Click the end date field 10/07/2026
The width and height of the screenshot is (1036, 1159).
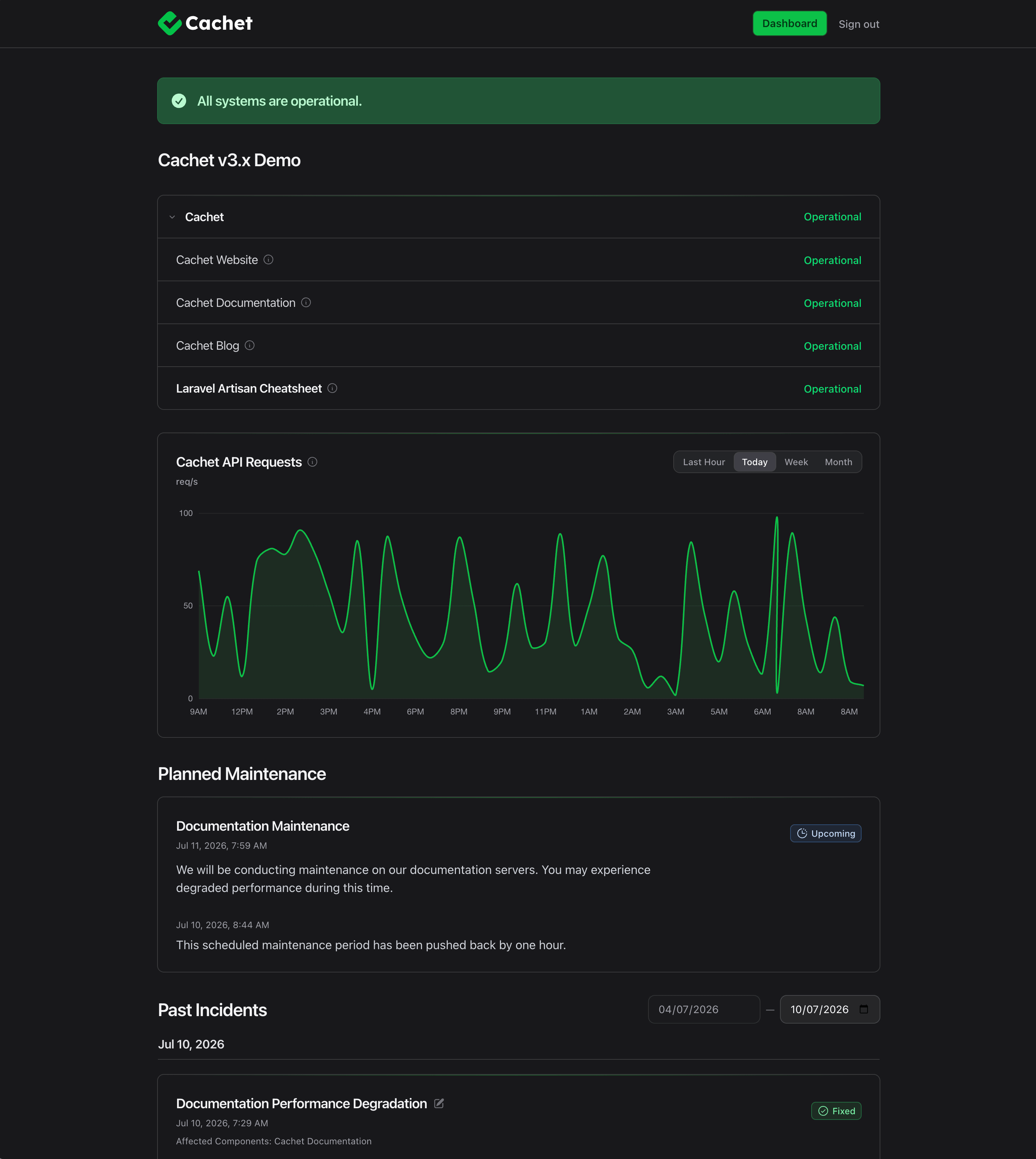[829, 1009]
